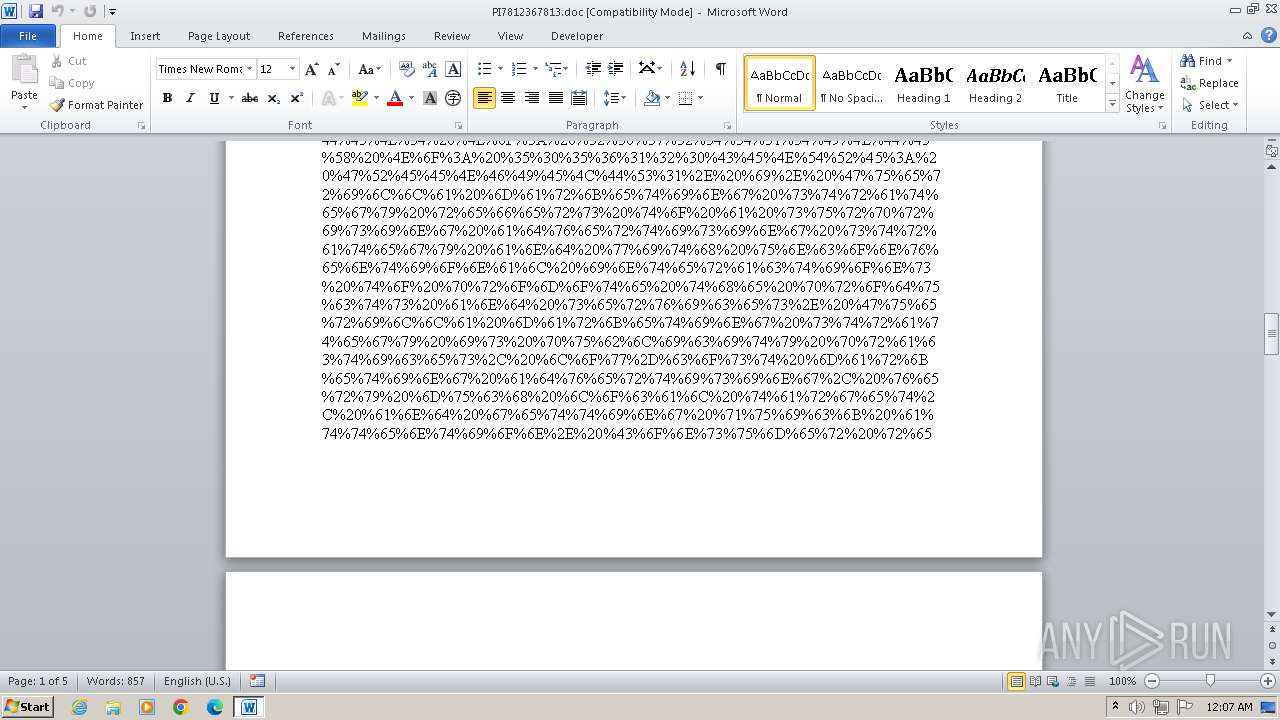This screenshot has height=720, width=1280.
Task: Switch to the Insert tab
Action: click(x=145, y=36)
